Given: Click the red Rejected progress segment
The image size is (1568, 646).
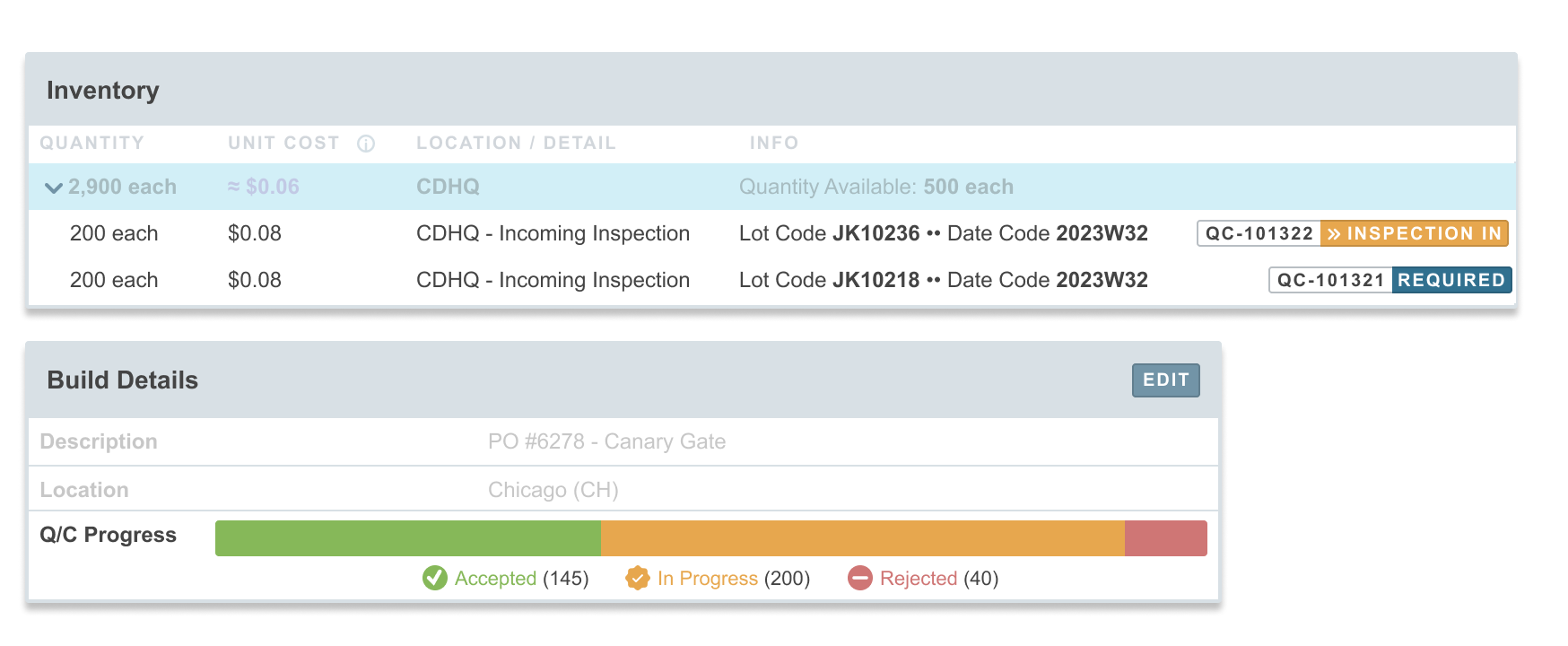Looking at the screenshot, I should coord(1166,538).
